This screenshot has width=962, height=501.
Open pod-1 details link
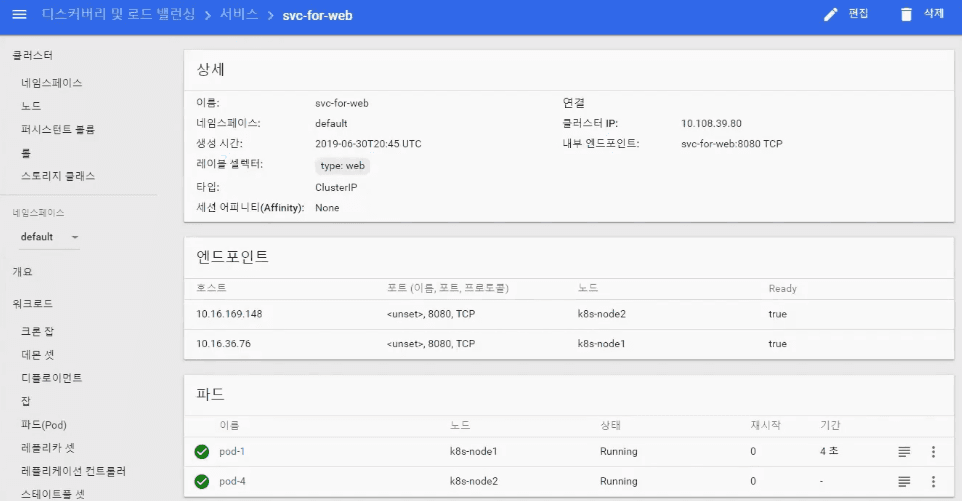tap(232, 452)
